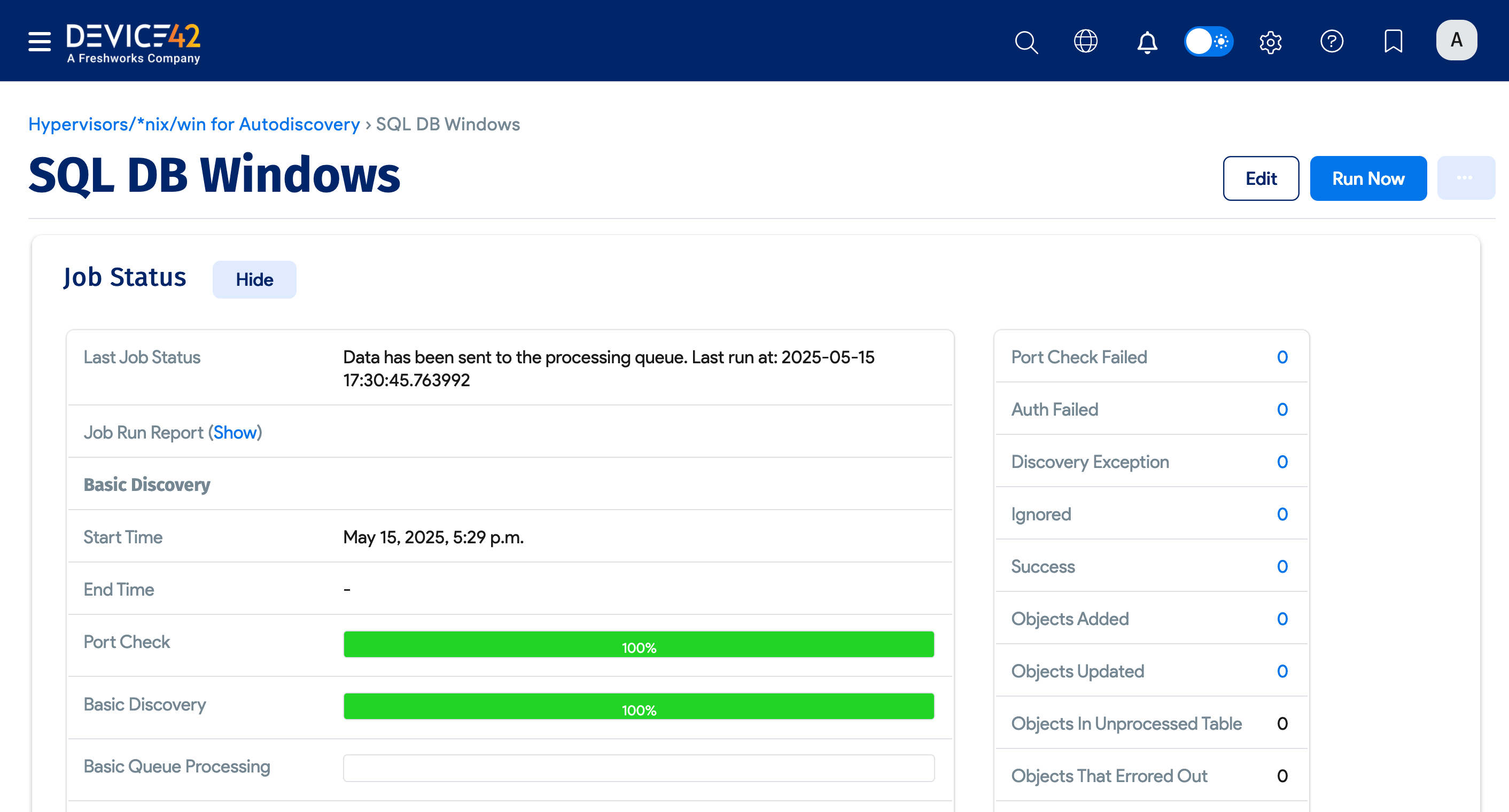The image size is (1509, 812).
Task: Show the Job Run Report details
Action: (236, 432)
